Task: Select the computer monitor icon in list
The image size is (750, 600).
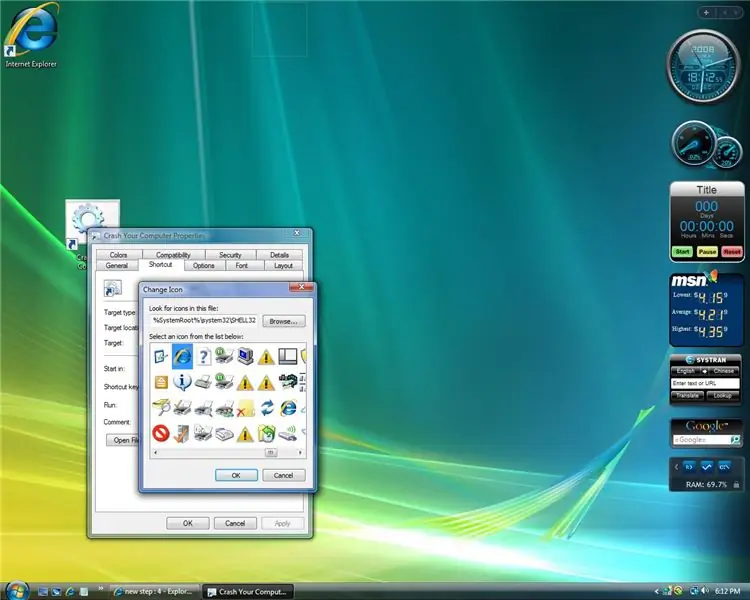Action: pyautogui.click(x=245, y=356)
